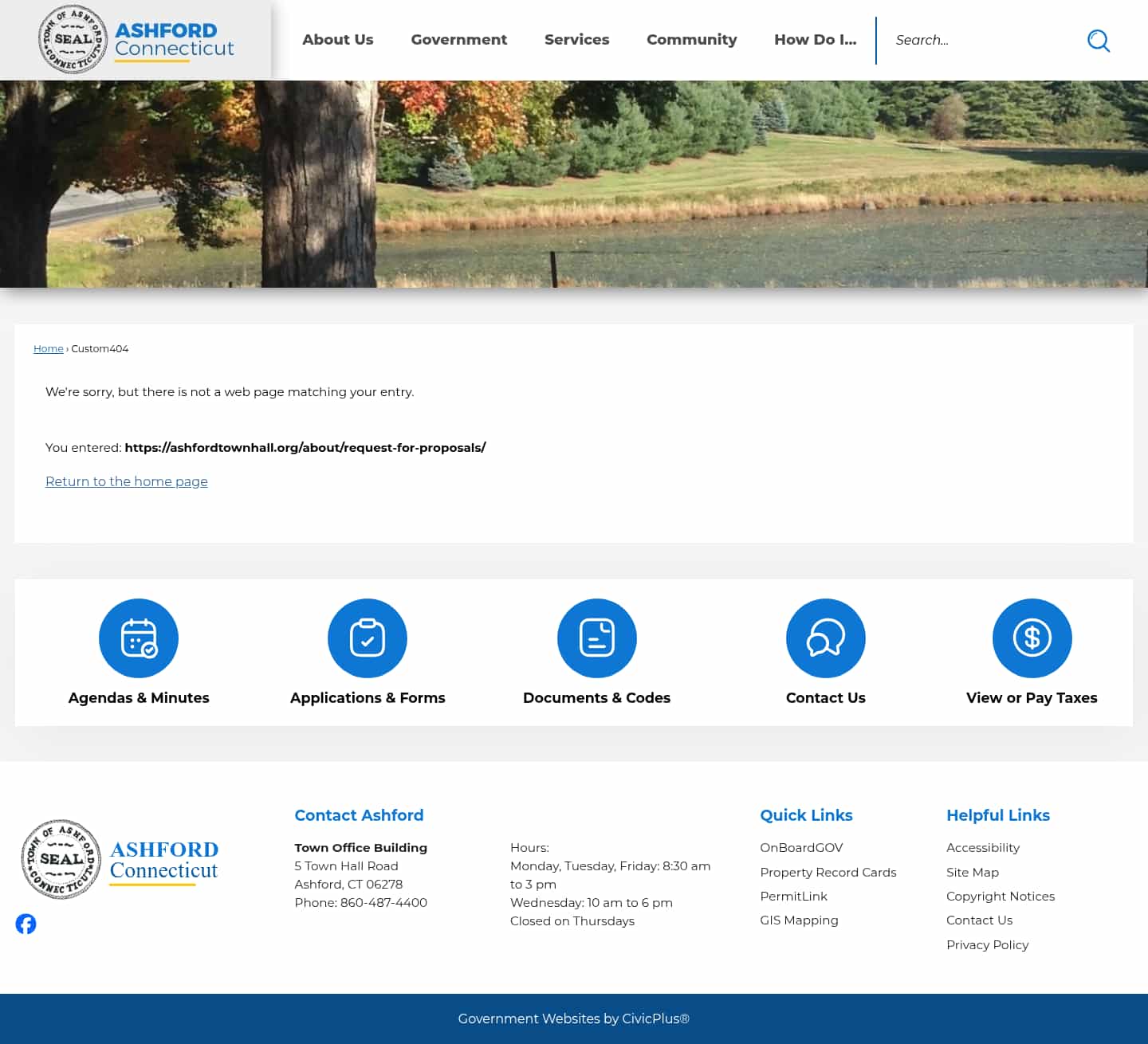This screenshot has width=1148, height=1044.
Task: Open OnBoardGOV under Quick Links
Action: (801, 847)
